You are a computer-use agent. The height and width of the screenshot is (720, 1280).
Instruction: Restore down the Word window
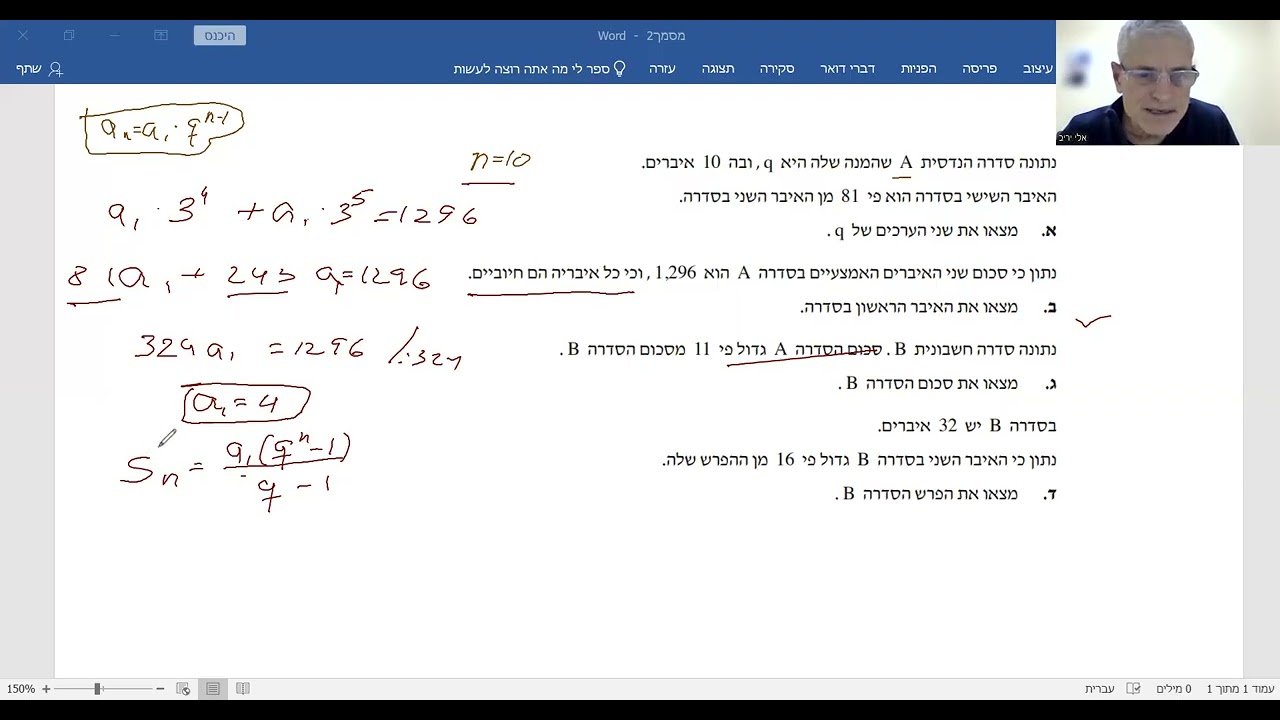(x=68, y=35)
